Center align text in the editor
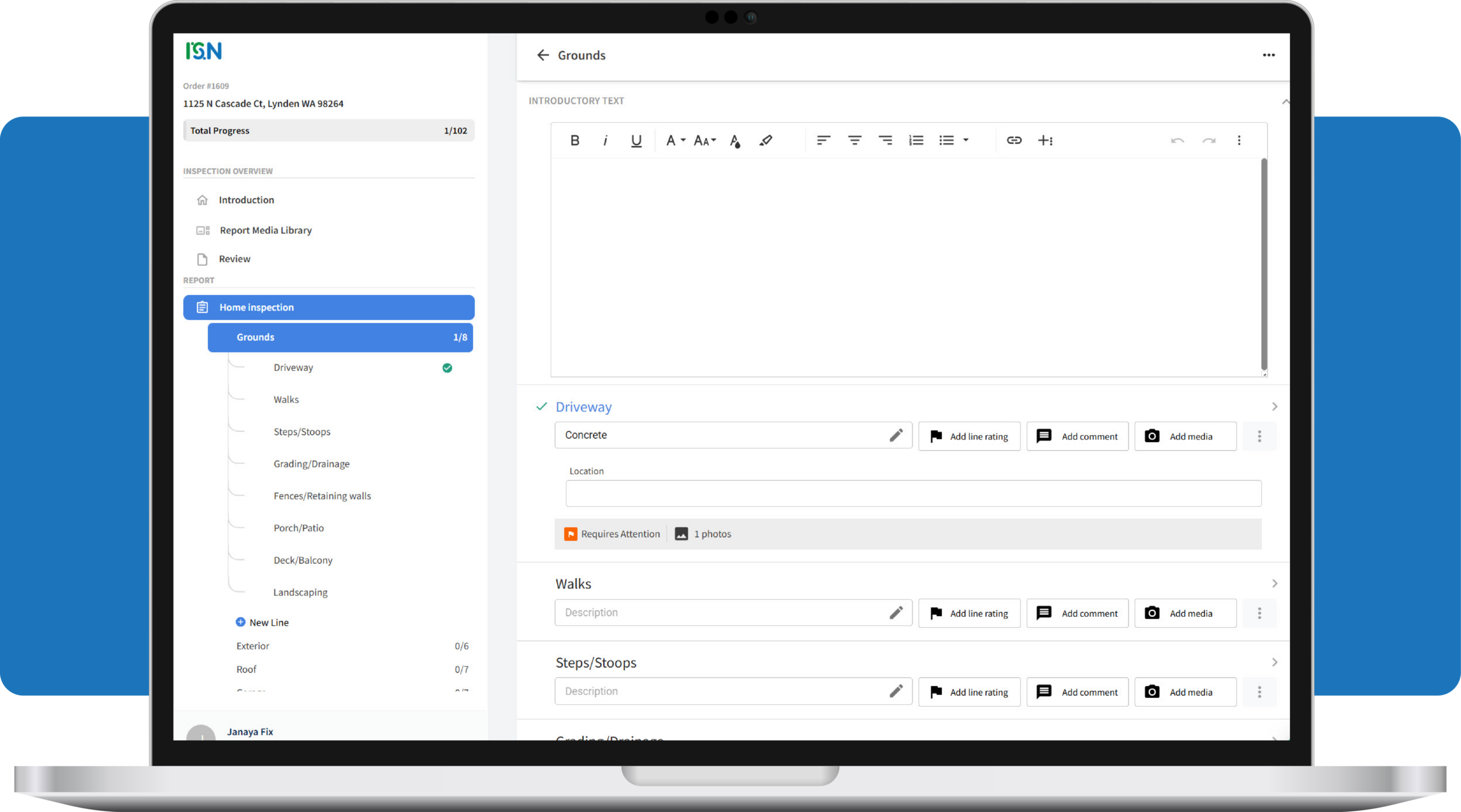The height and width of the screenshot is (812, 1461). [854, 140]
